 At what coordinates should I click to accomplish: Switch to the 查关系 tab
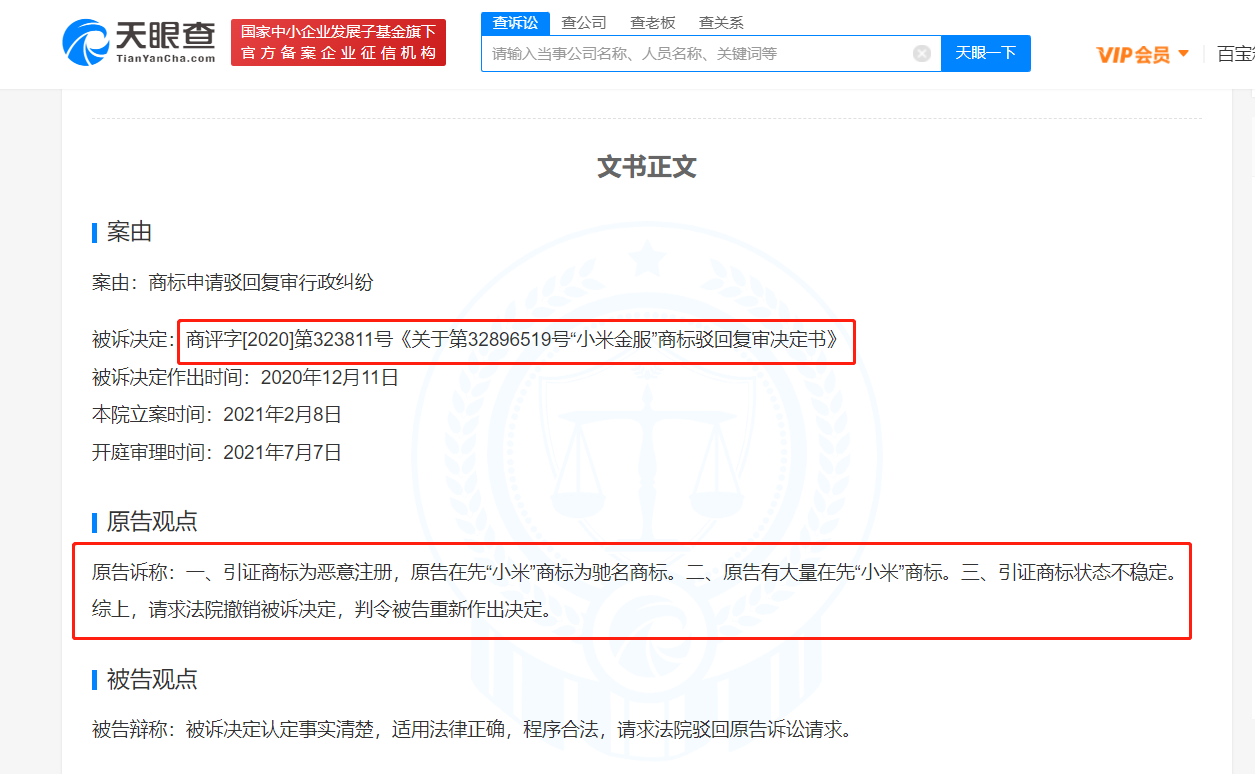pyautogui.click(x=721, y=22)
